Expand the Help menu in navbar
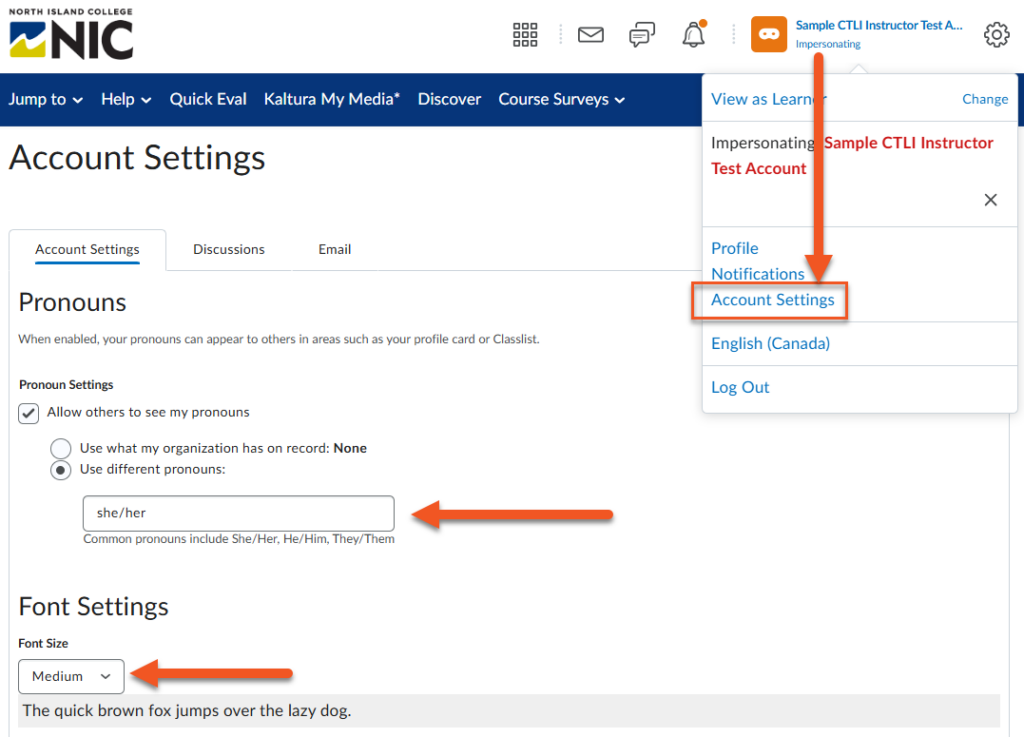 [x=126, y=99]
